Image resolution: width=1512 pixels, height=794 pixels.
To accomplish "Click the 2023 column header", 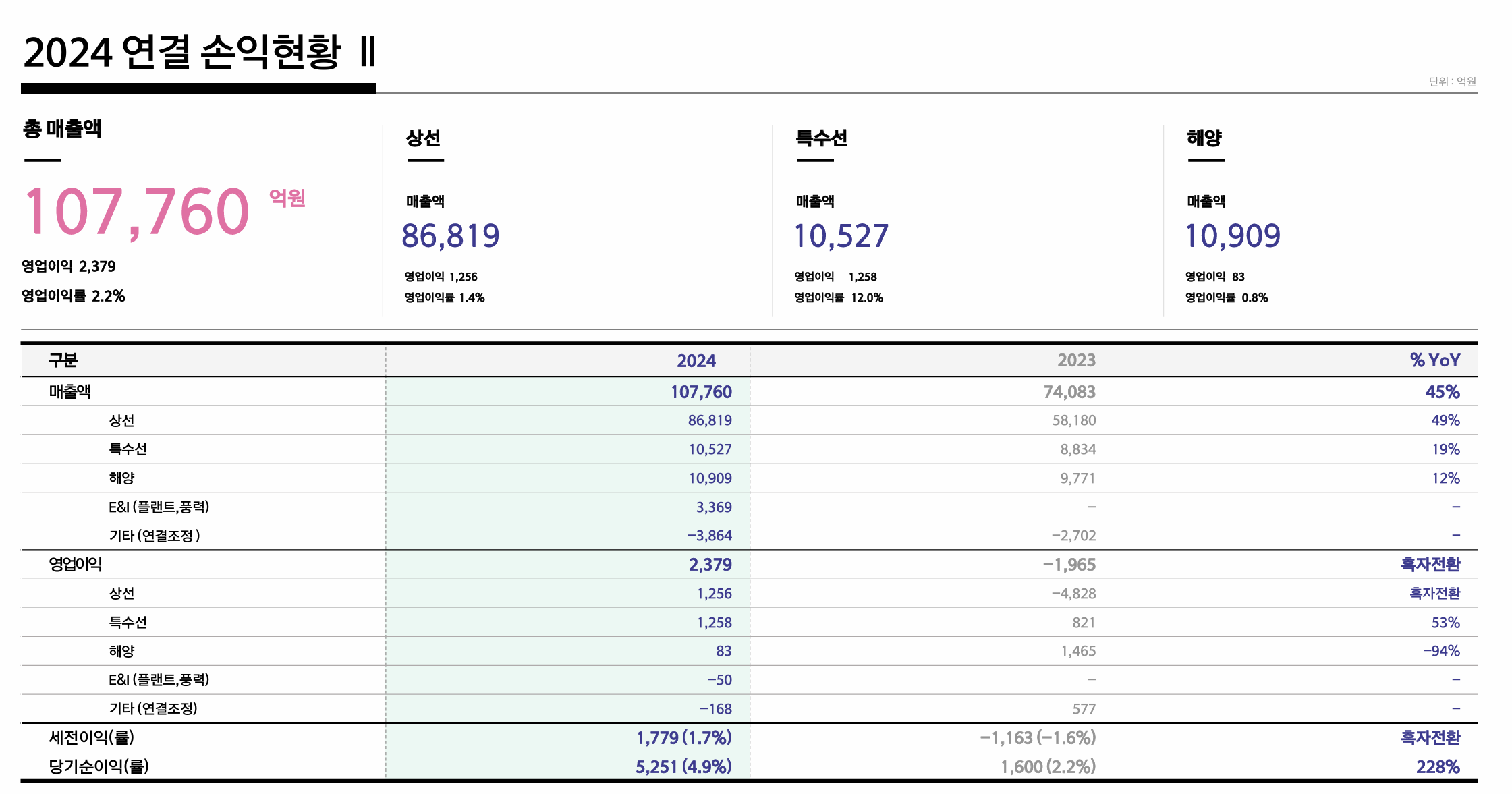I will pyautogui.click(x=1076, y=361).
